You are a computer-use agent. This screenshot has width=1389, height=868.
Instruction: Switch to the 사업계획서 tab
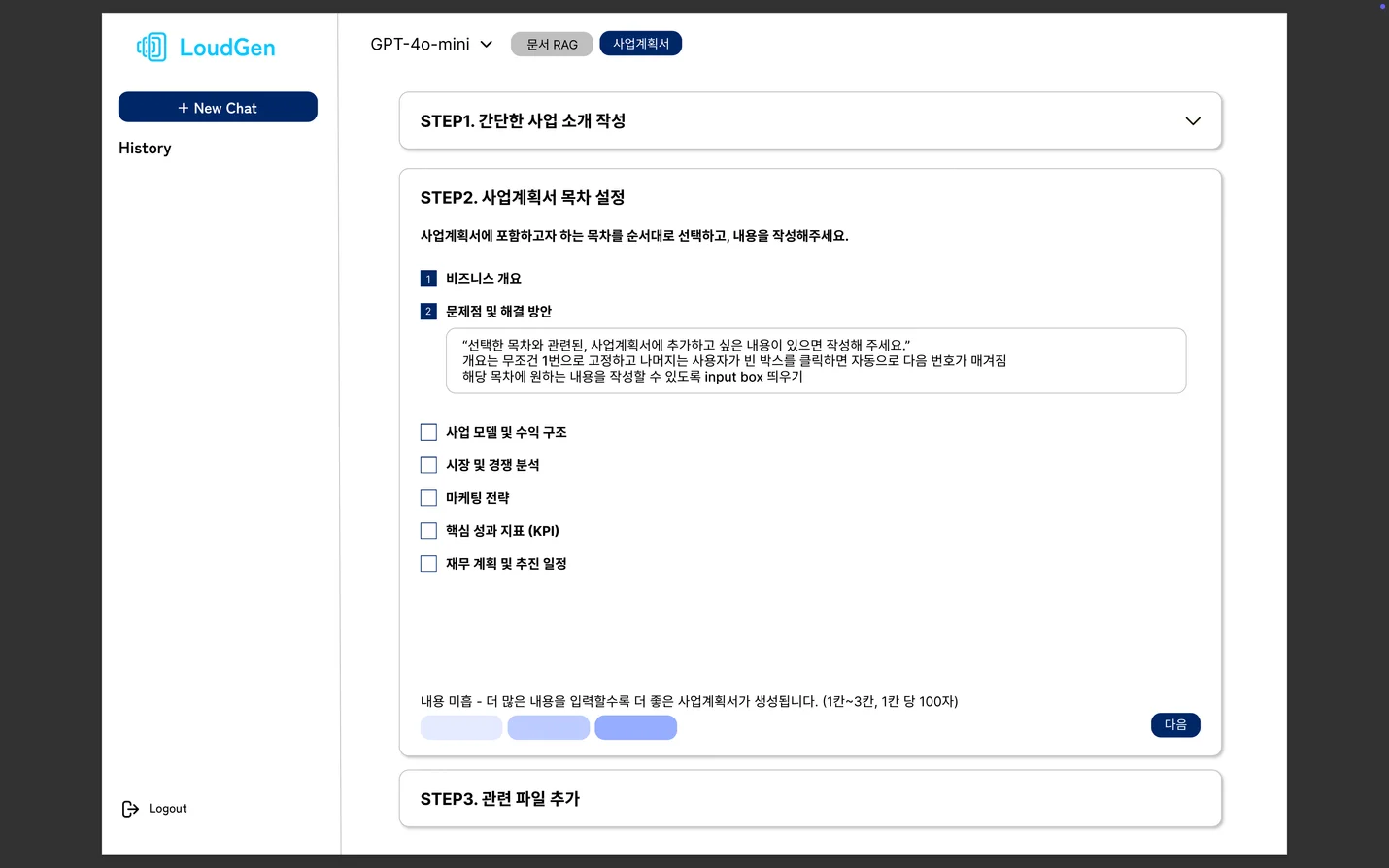point(641,44)
